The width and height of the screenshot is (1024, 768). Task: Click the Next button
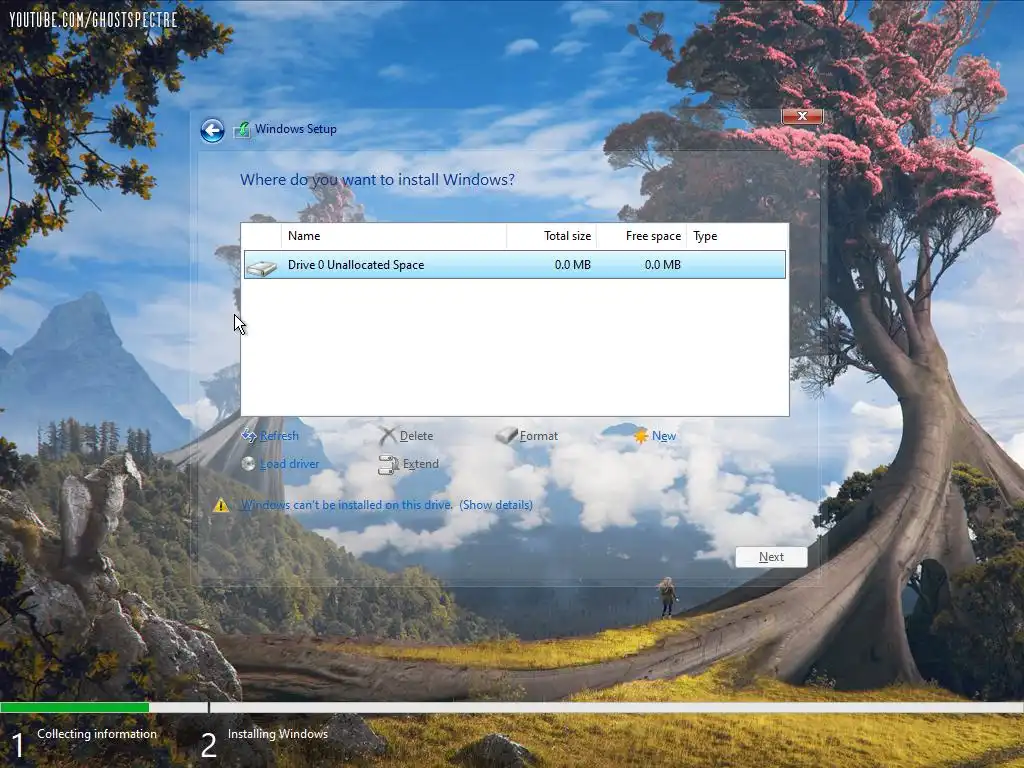[771, 557]
